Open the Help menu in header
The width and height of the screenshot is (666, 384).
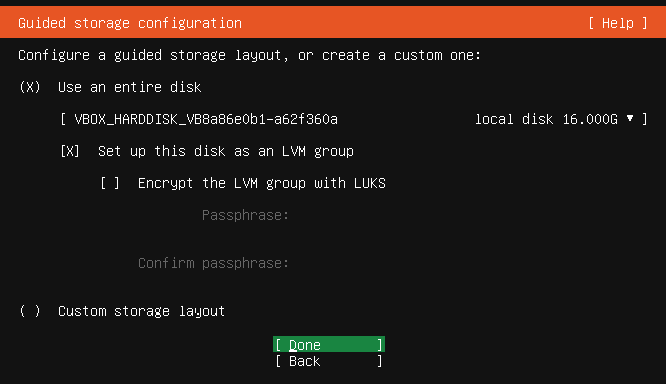pos(618,23)
